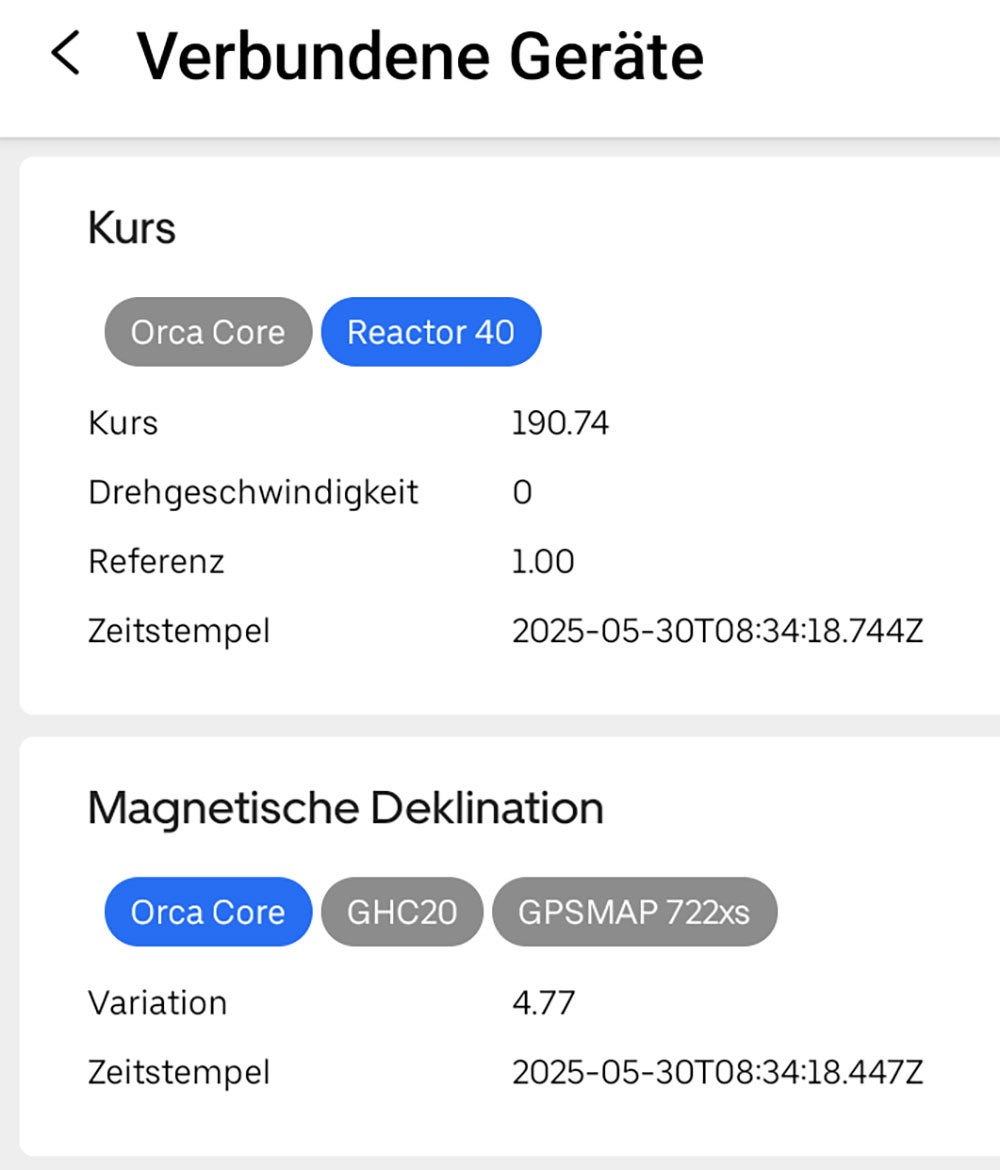Click the Referenz row label
Viewport: 1000px width, 1170px height.
point(156,562)
